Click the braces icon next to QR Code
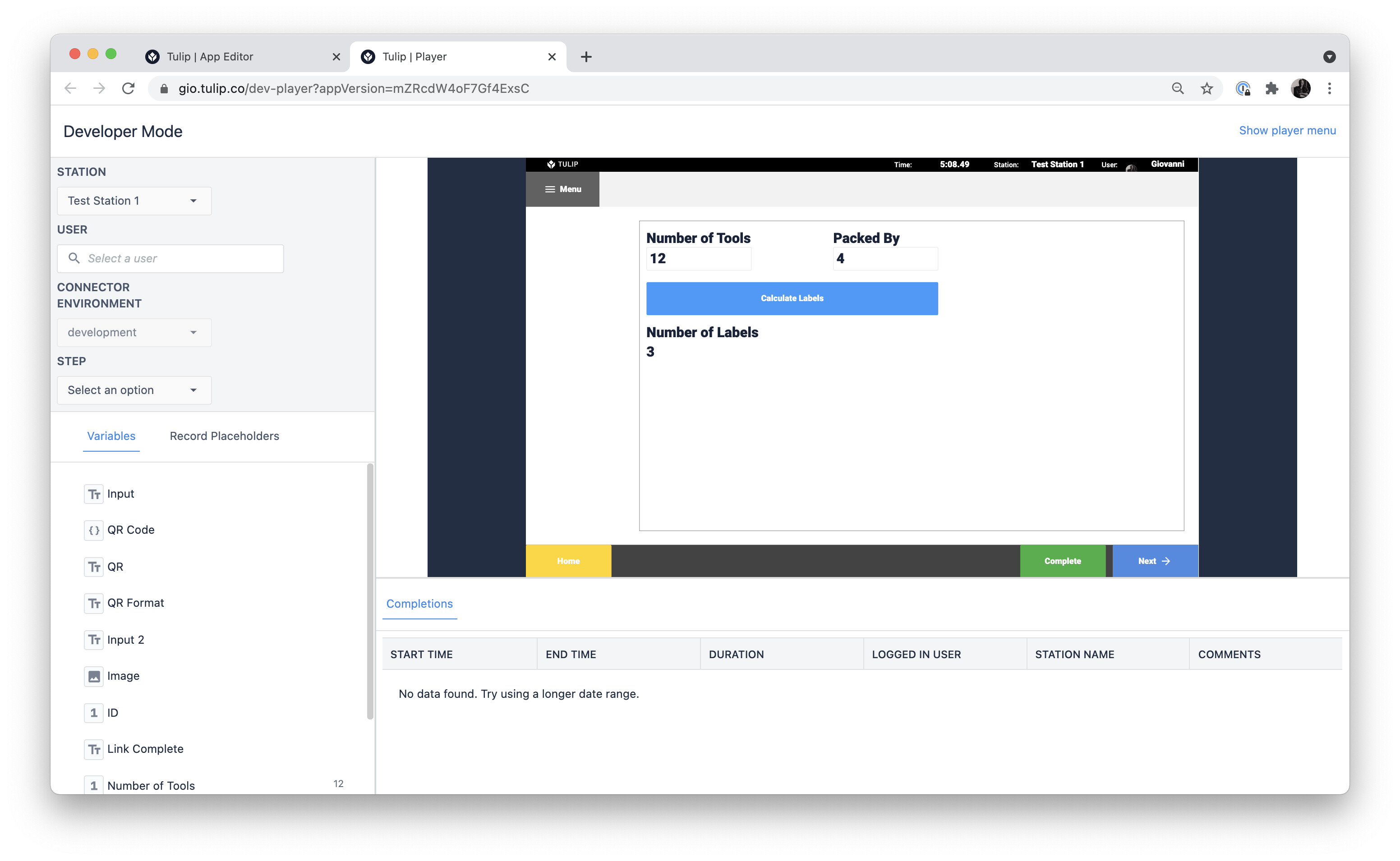1400x861 pixels. coord(93,530)
